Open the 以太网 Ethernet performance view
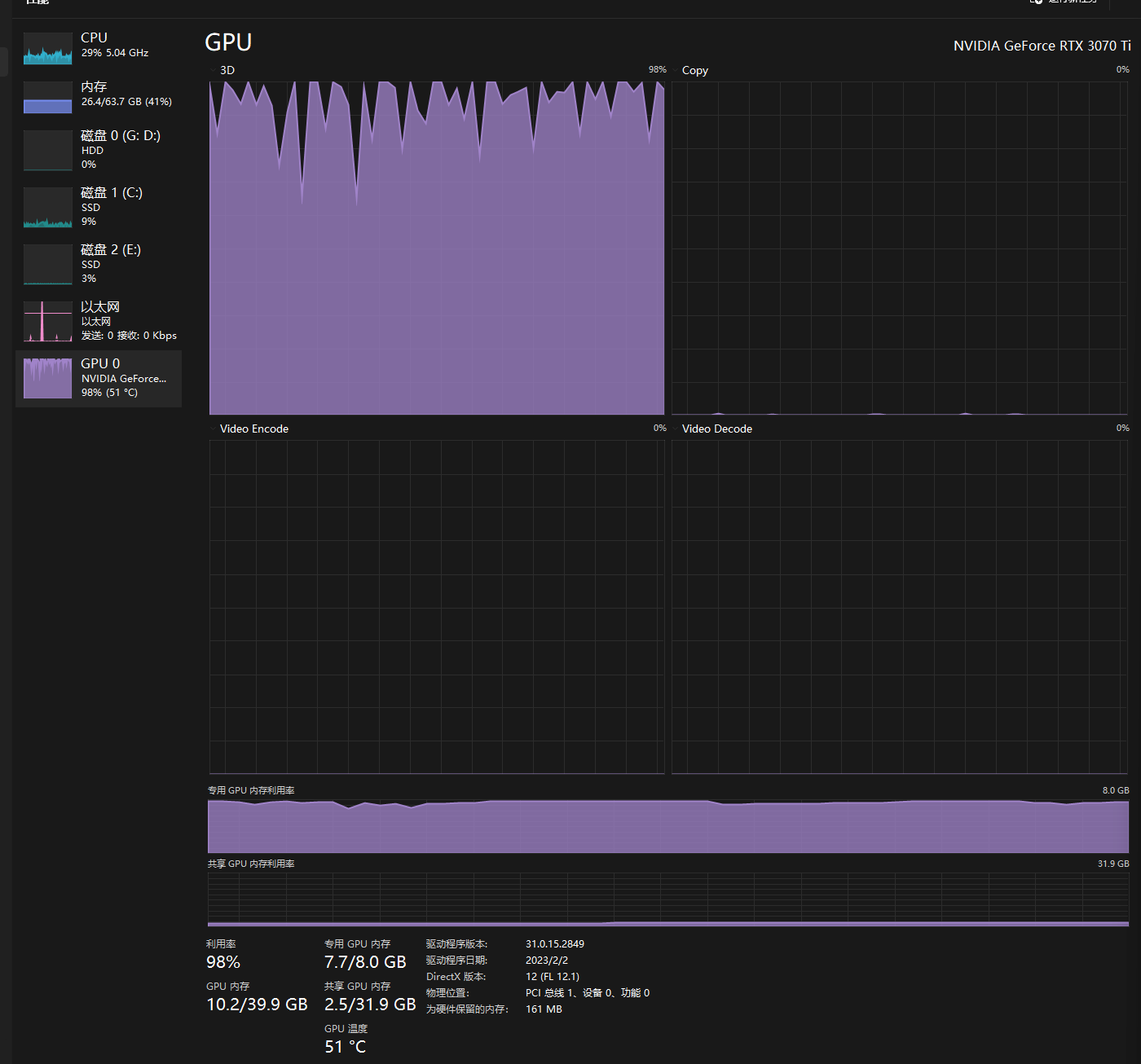This screenshot has height=1064, width=1141. pyautogui.click(x=99, y=321)
